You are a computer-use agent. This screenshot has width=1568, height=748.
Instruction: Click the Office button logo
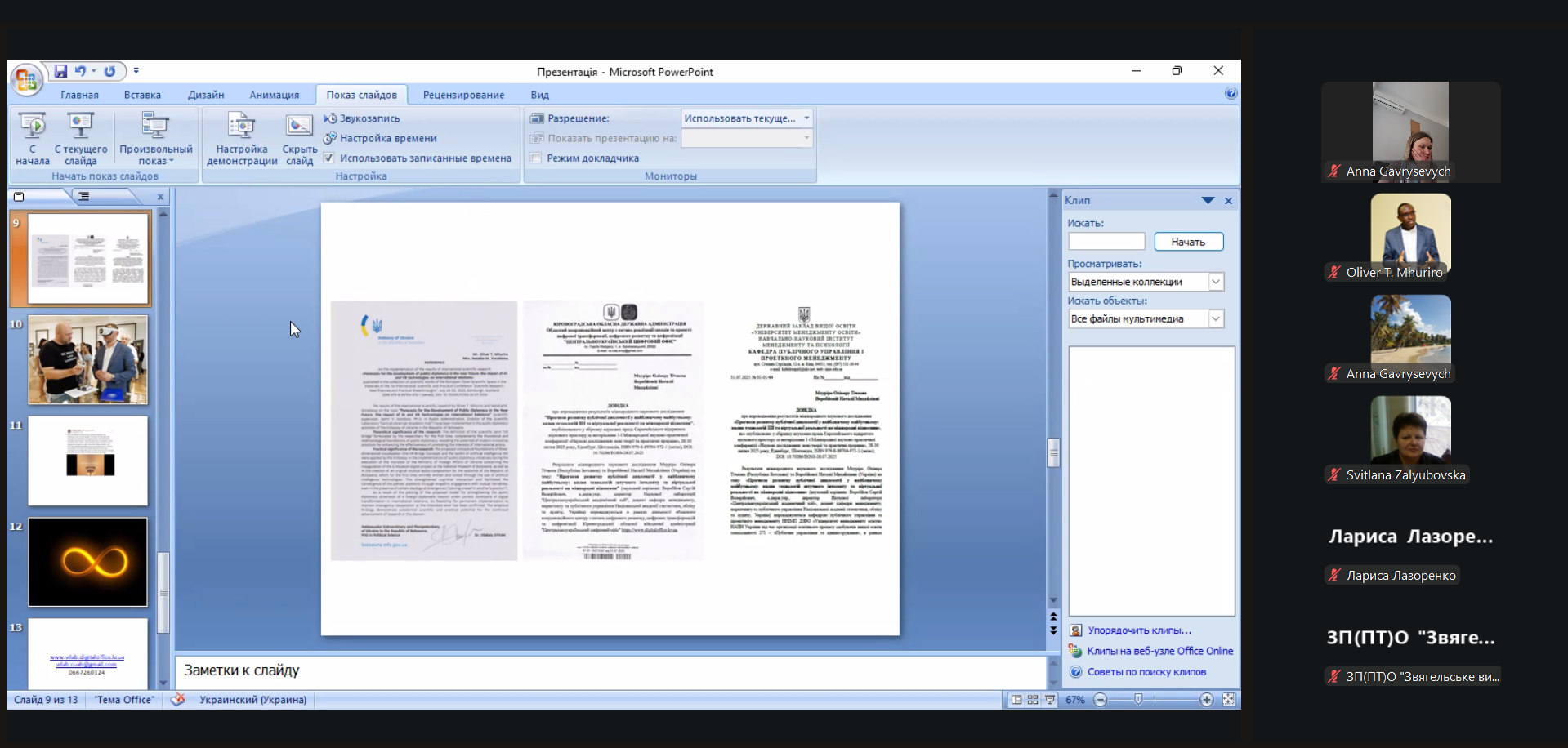[25, 79]
